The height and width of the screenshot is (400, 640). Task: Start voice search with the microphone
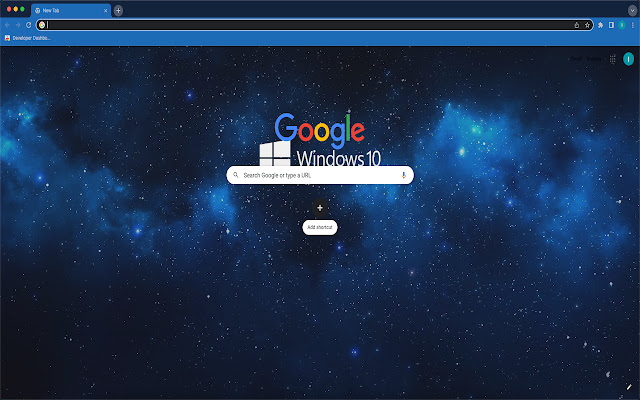pos(403,175)
